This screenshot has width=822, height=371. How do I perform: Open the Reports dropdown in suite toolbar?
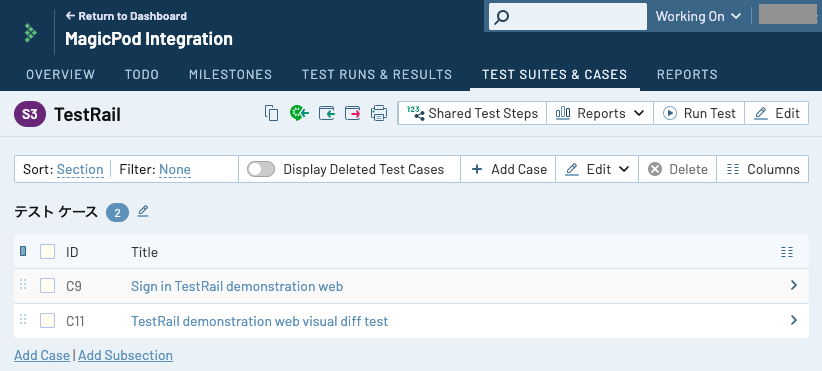point(600,113)
